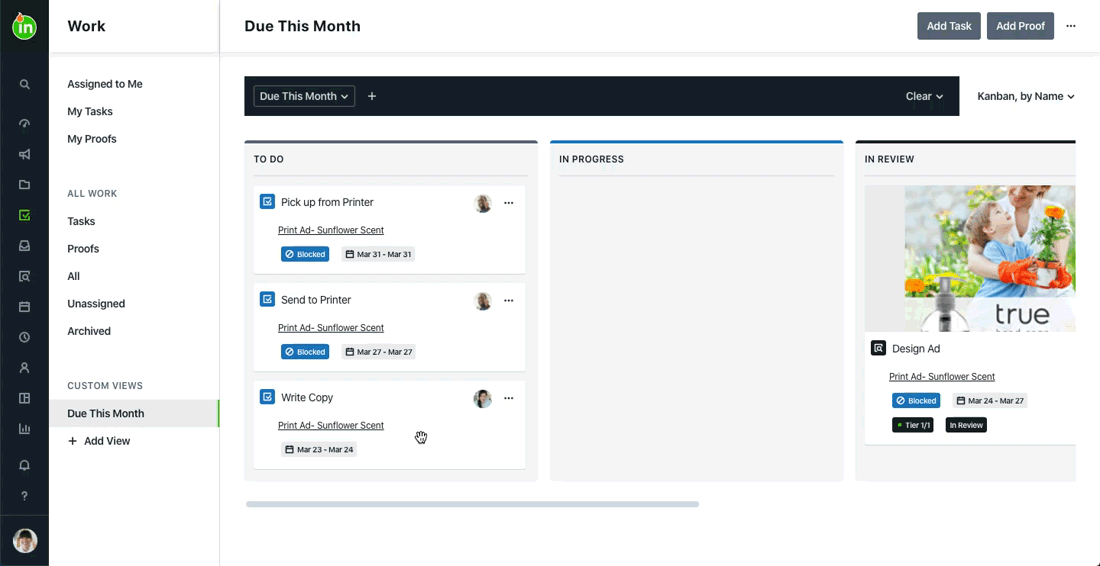The height and width of the screenshot is (566, 1100).
Task: Click assignee avatar on Send to Printer
Action: pos(483,301)
